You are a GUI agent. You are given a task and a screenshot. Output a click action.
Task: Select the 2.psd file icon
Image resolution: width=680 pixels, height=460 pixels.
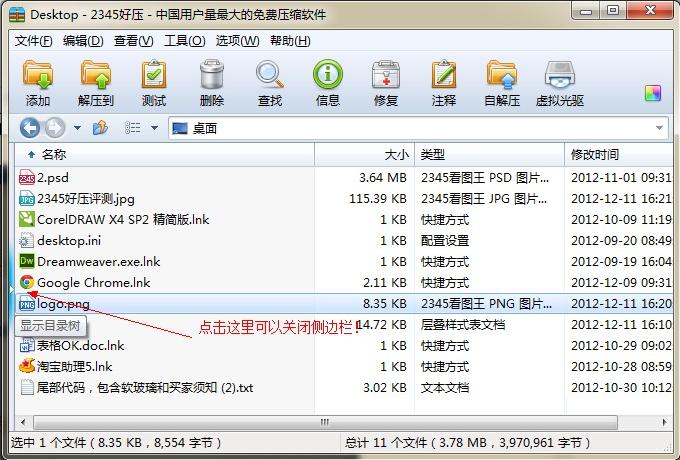coord(26,178)
